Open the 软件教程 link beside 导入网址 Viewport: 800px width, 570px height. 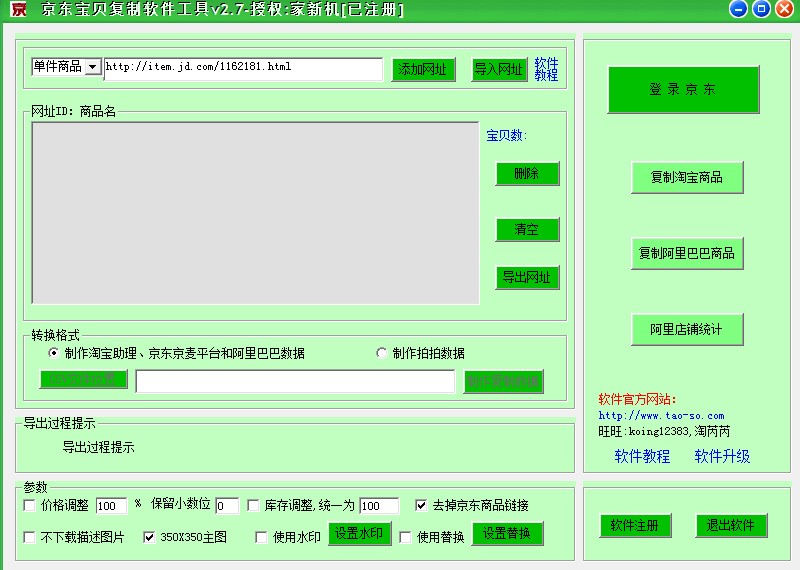point(546,69)
